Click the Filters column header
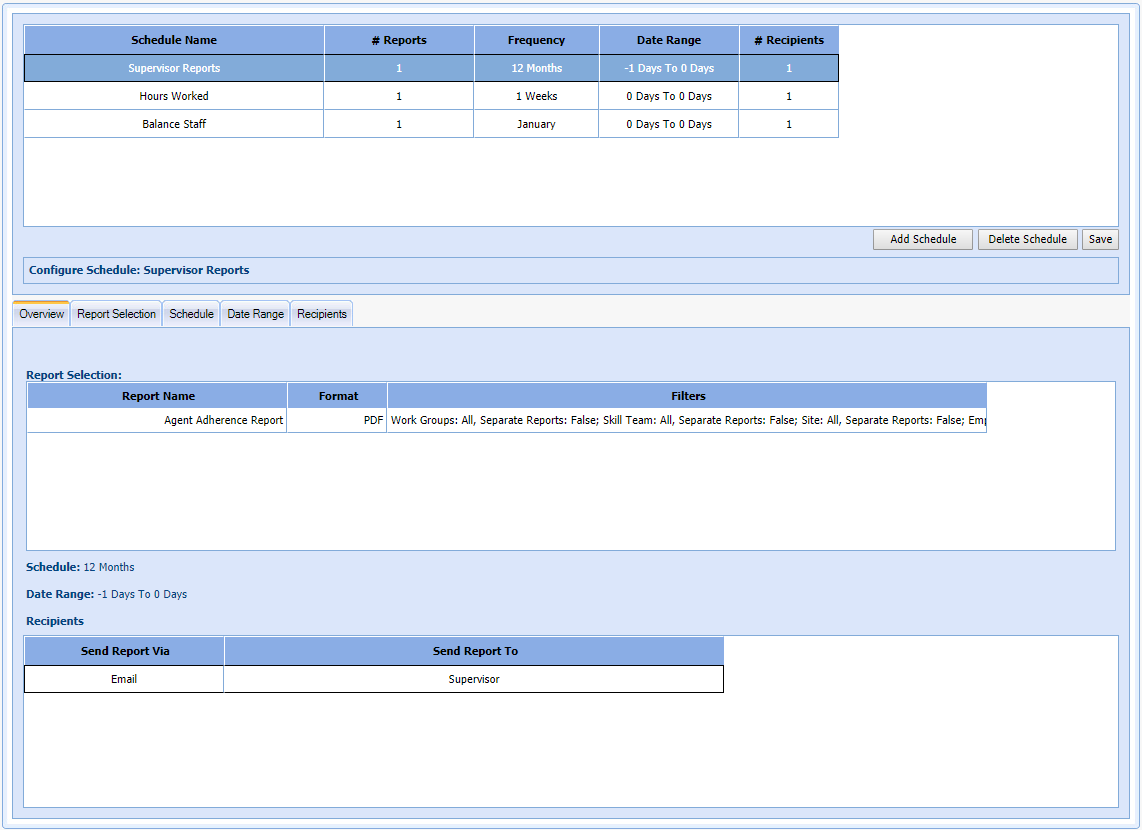The height and width of the screenshot is (830, 1142). point(688,396)
